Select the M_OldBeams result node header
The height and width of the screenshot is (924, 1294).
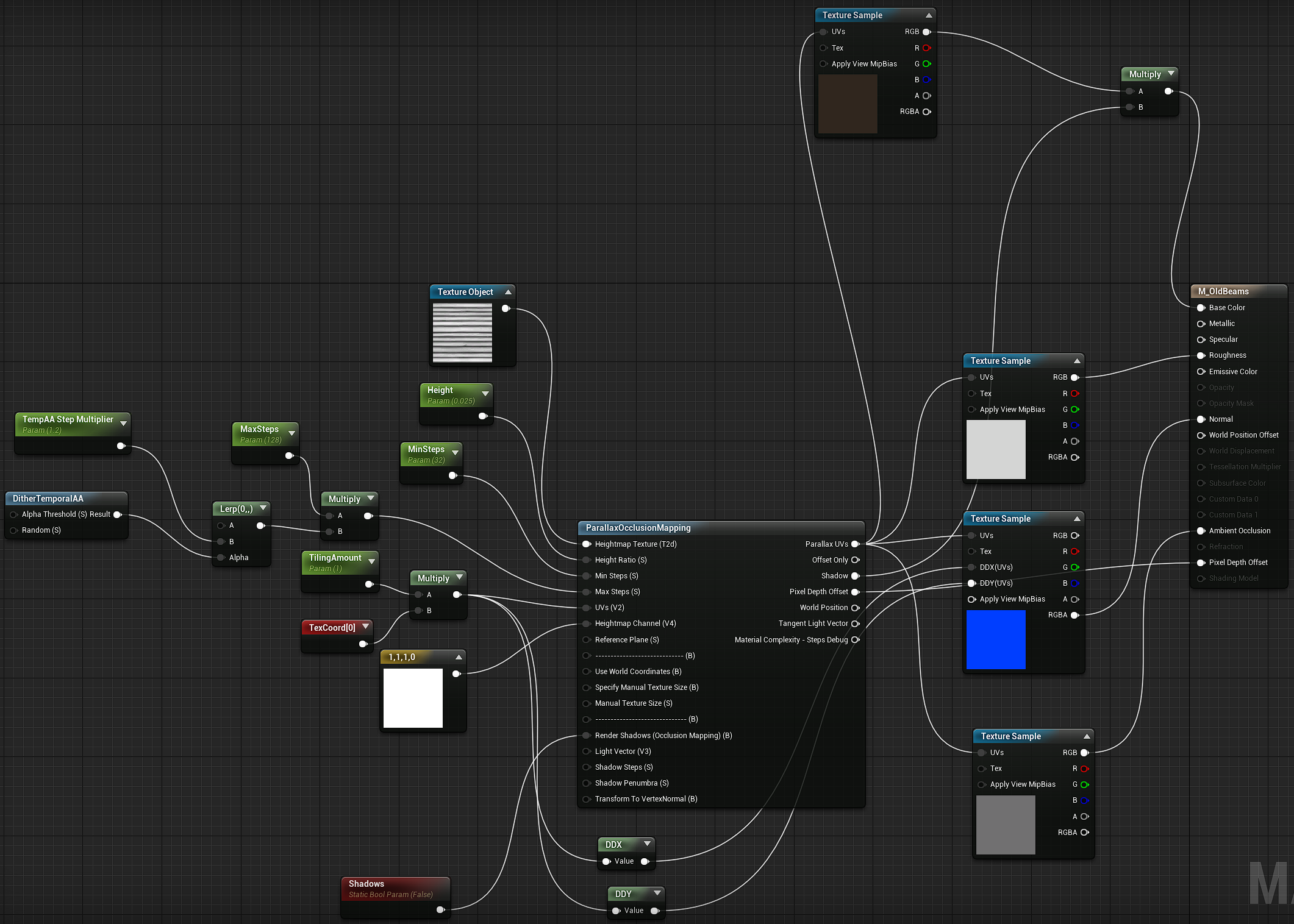coord(1223,291)
